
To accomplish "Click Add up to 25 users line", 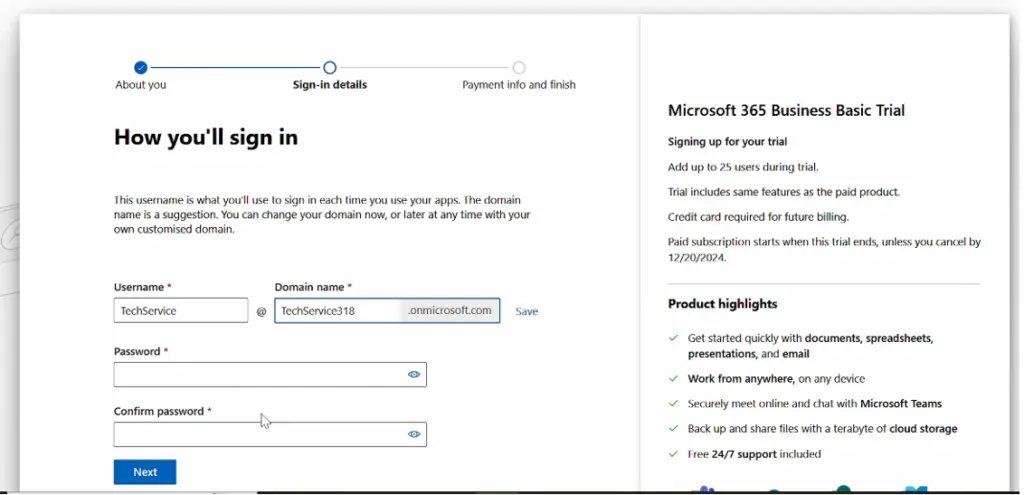I will pyautogui.click(x=743, y=167).
